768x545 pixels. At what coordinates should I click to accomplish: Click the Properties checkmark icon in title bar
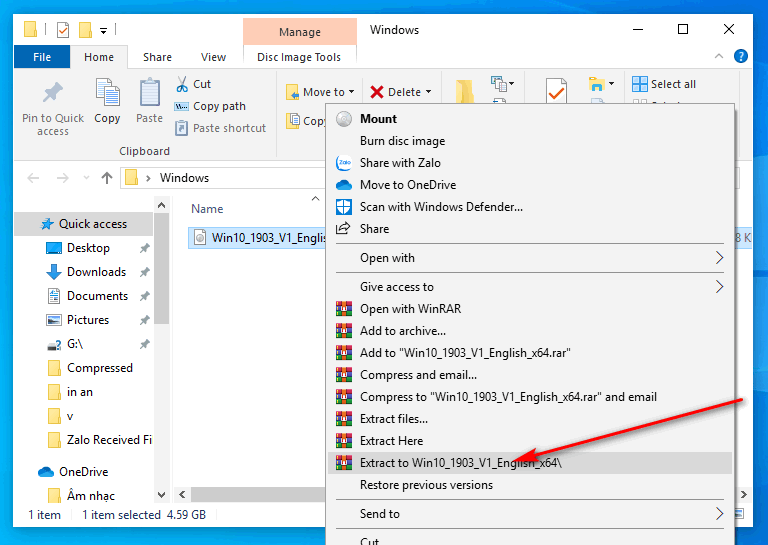click(63, 30)
